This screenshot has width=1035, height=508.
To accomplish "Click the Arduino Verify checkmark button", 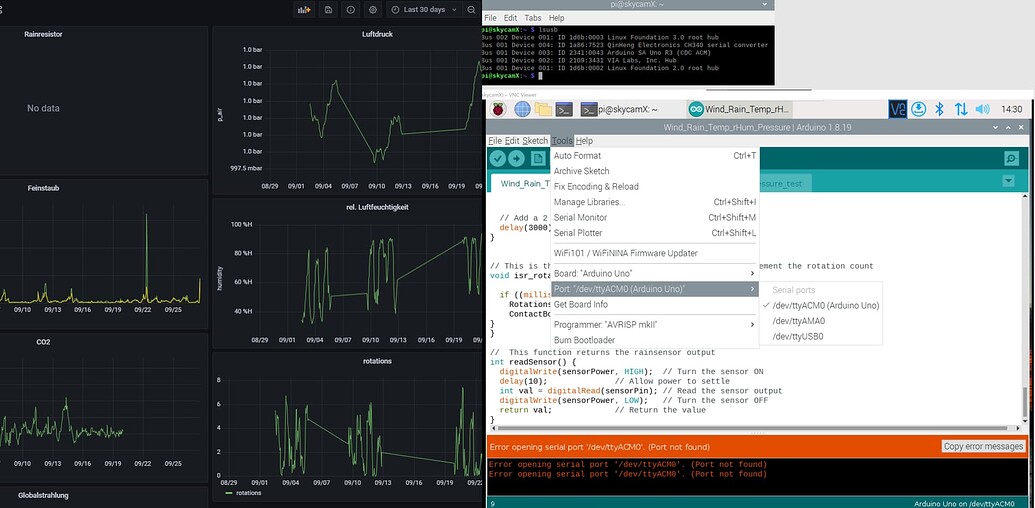I will click(498, 158).
